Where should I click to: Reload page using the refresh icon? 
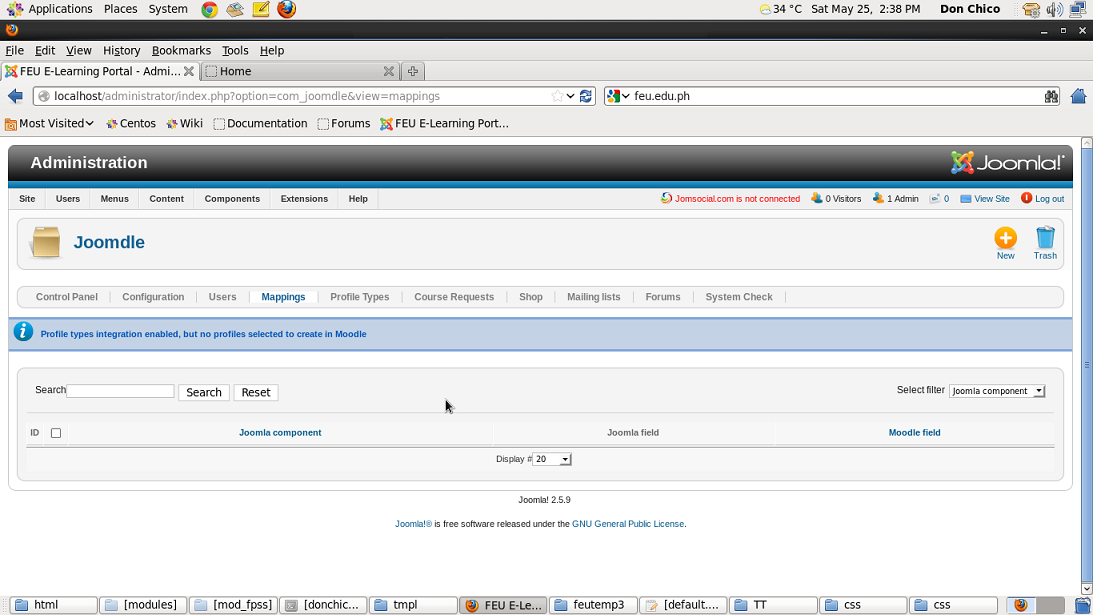pyautogui.click(x=586, y=96)
